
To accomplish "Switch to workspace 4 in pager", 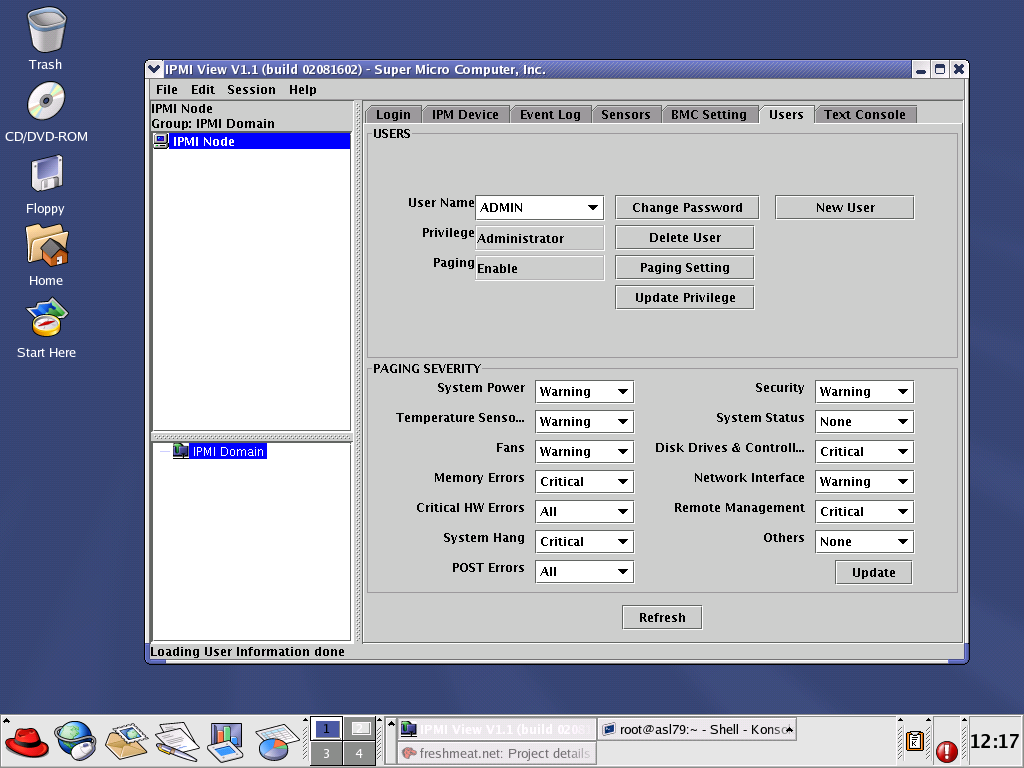I will 359,753.
